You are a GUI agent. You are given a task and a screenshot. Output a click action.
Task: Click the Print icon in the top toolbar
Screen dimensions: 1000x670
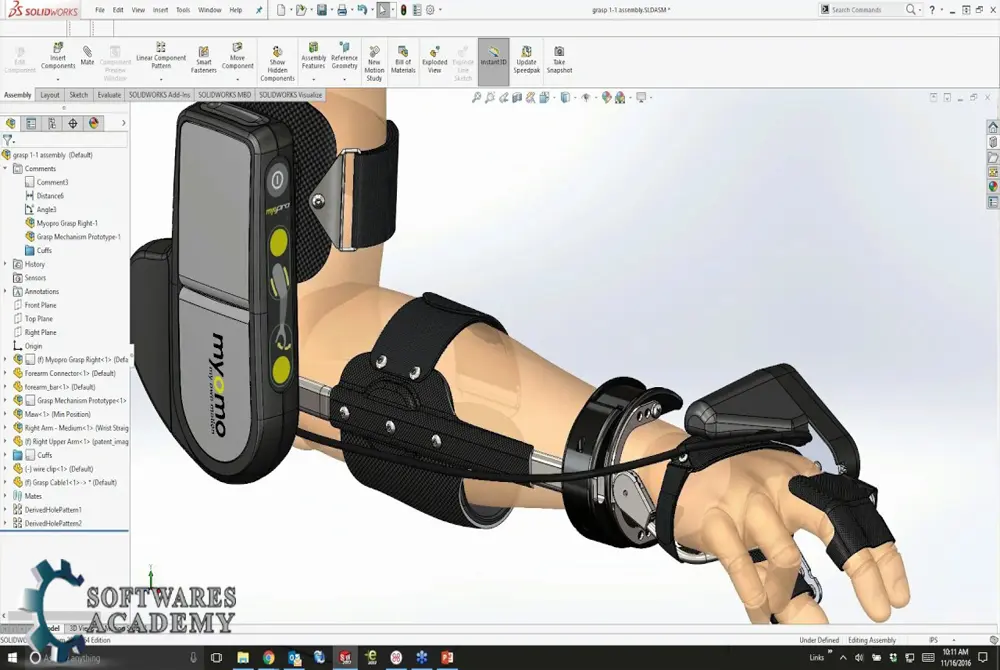342,10
